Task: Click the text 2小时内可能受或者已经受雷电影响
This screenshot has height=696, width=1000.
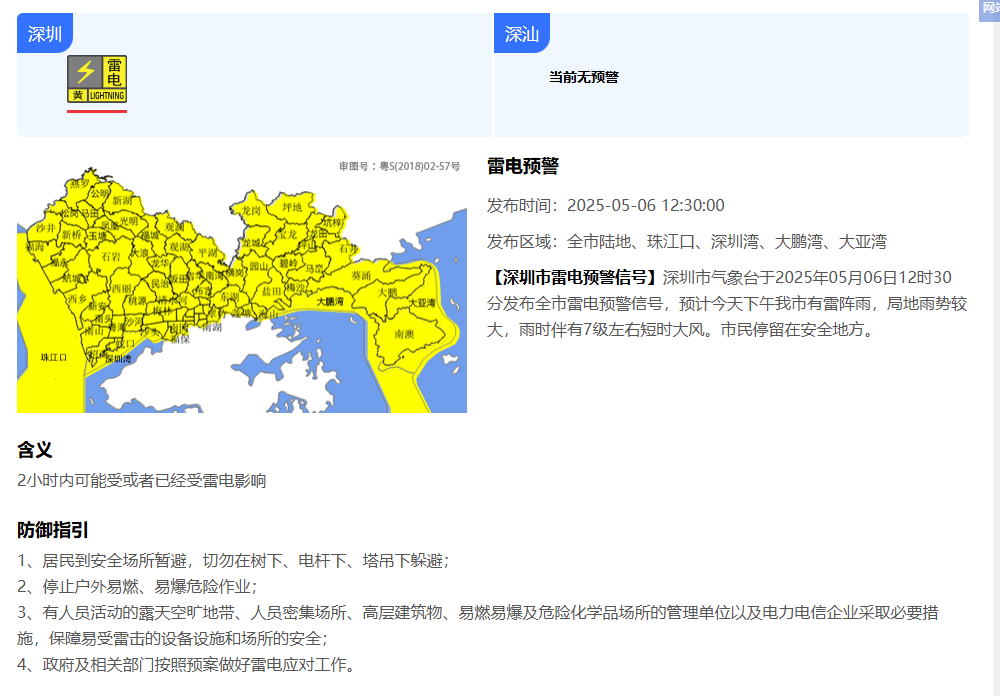Action: 142,480
